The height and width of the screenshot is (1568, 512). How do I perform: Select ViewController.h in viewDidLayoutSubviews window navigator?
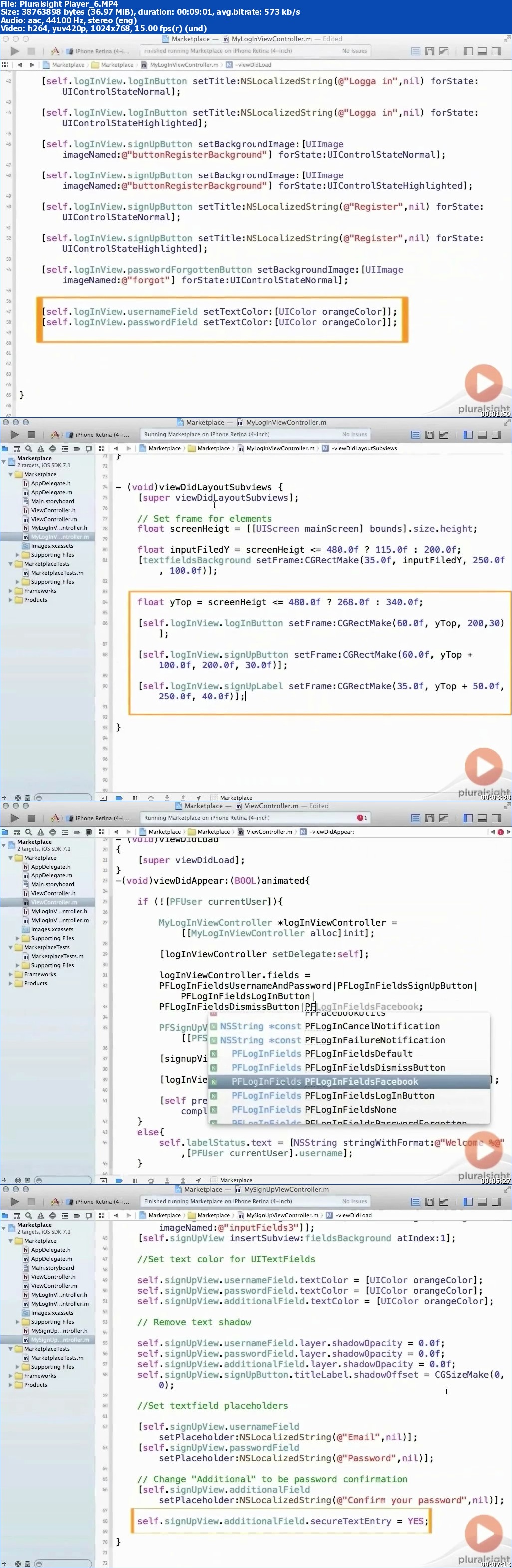53,510
